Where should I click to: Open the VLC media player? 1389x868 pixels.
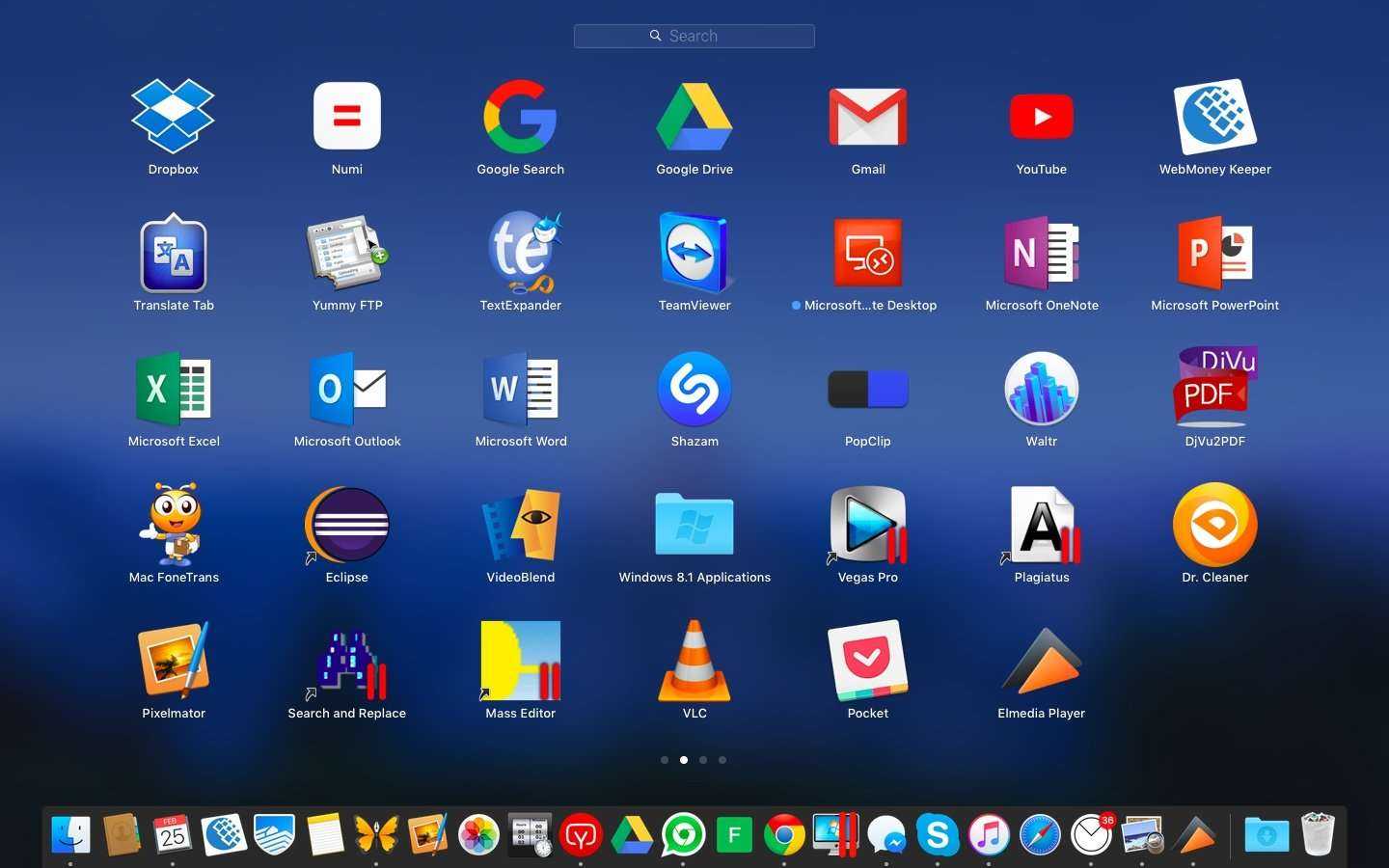694,662
